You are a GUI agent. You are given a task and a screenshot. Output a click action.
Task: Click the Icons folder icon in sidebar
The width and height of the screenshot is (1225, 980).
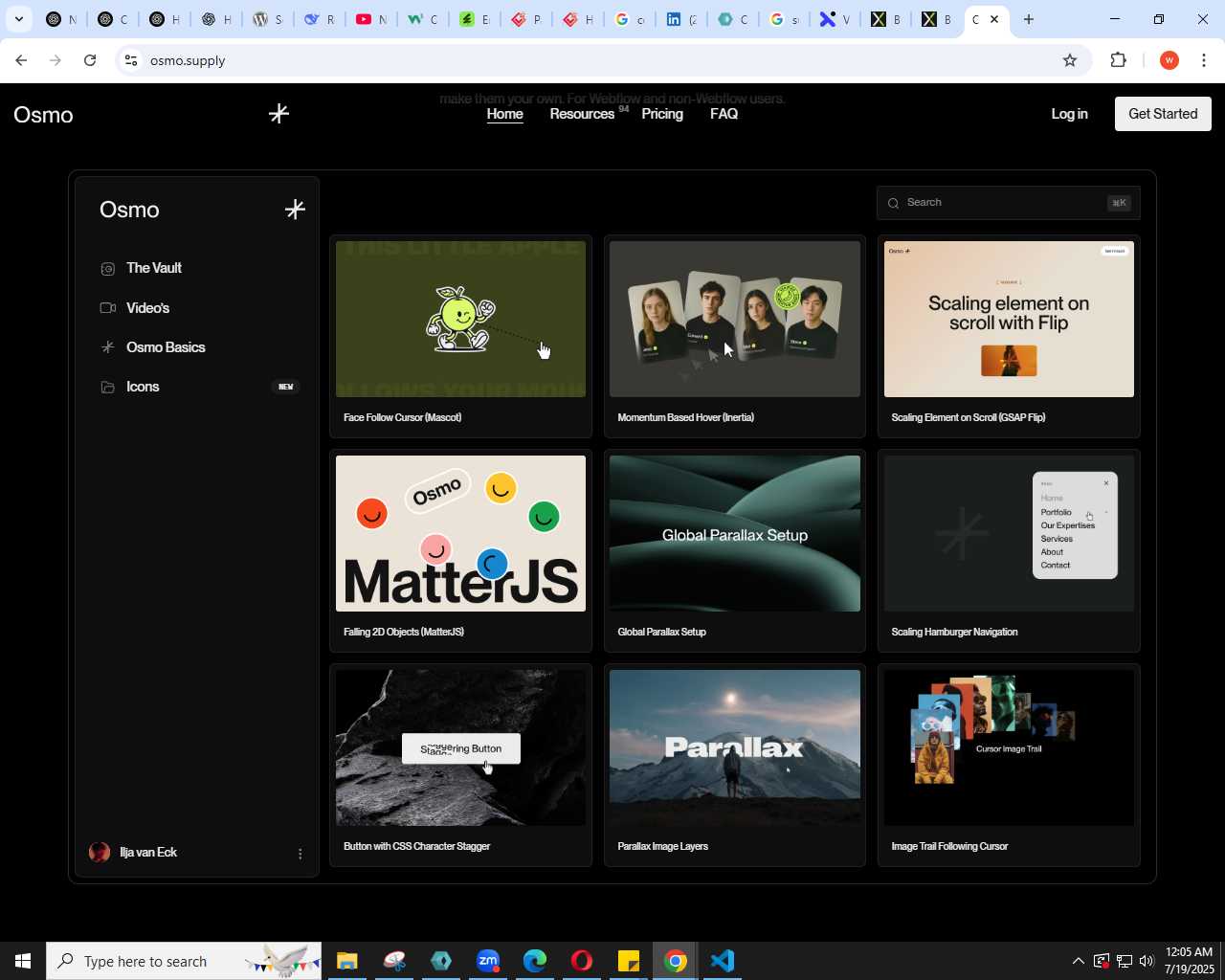108,387
